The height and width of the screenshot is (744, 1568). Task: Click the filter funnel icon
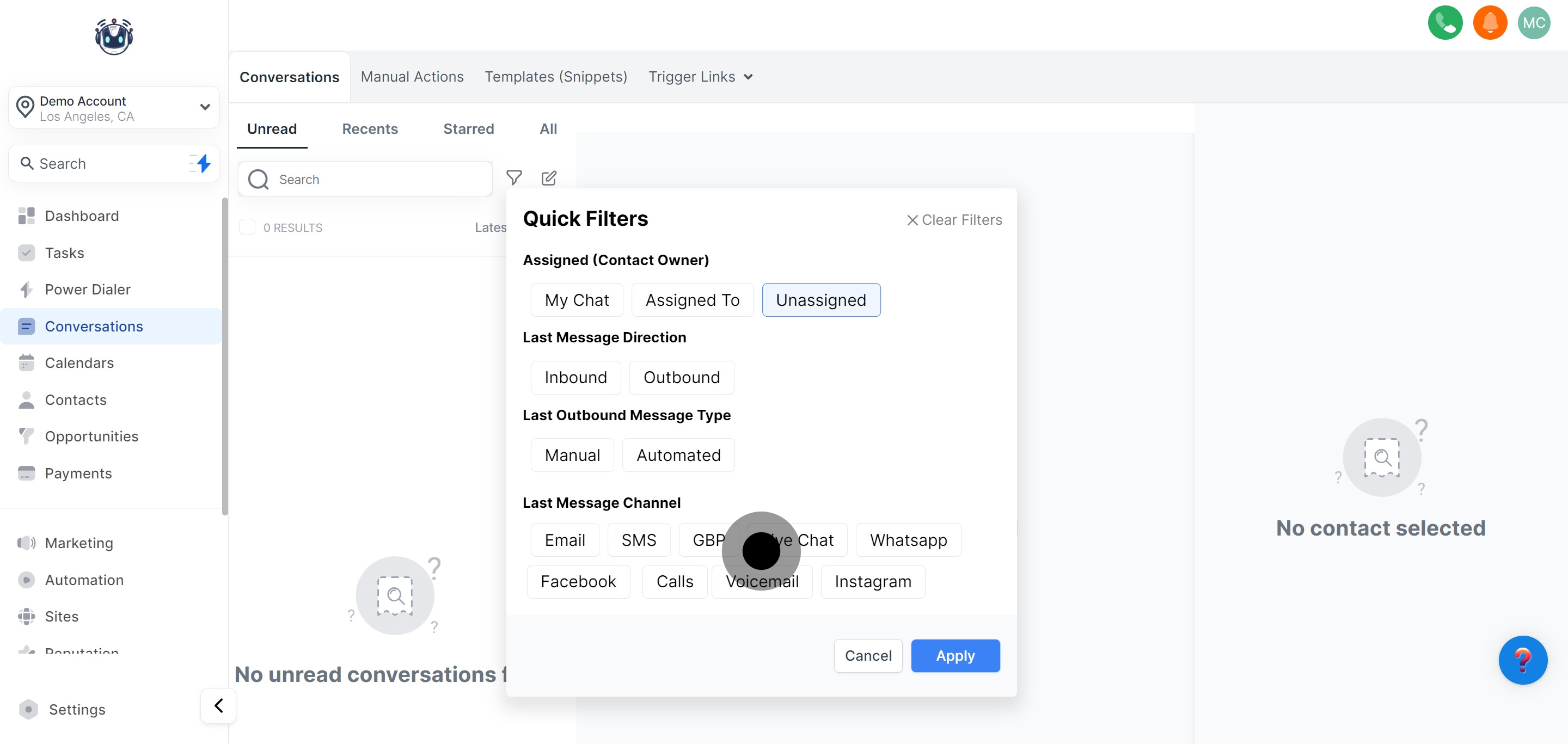point(514,177)
